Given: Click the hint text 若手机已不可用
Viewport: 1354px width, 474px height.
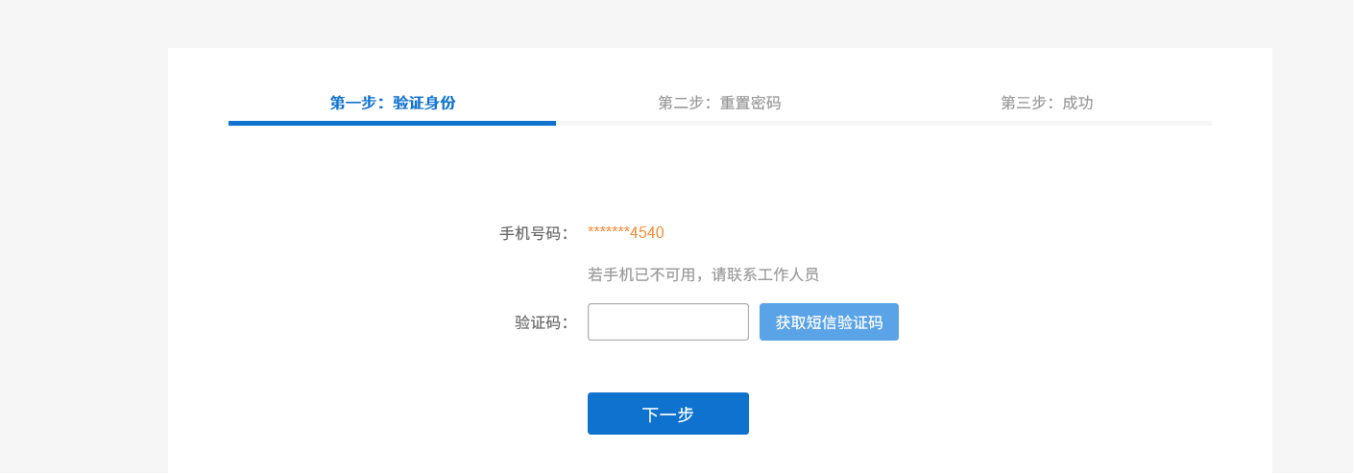Looking at the screenshot, I should point(641,275).
